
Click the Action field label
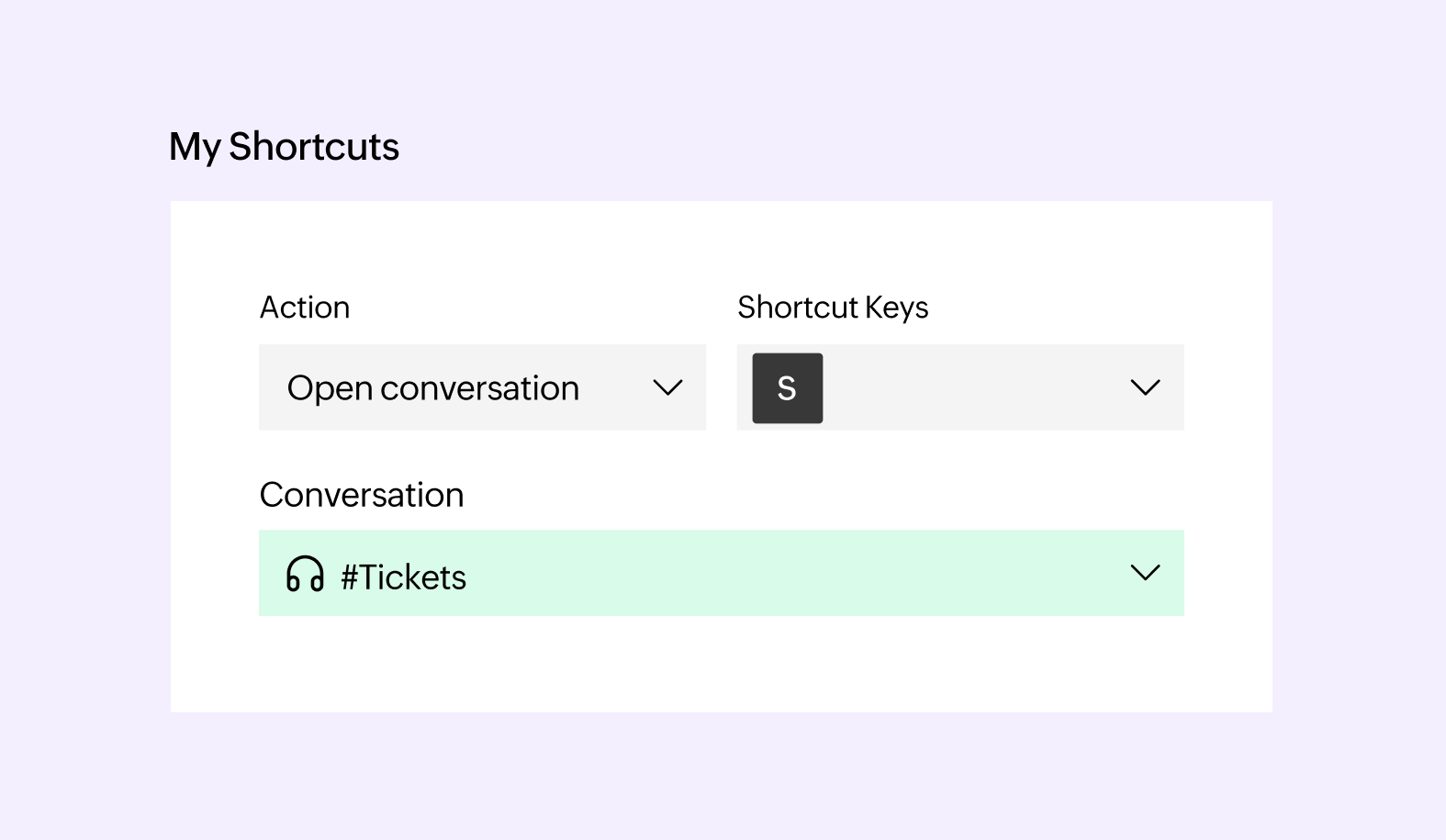[305, 308]
